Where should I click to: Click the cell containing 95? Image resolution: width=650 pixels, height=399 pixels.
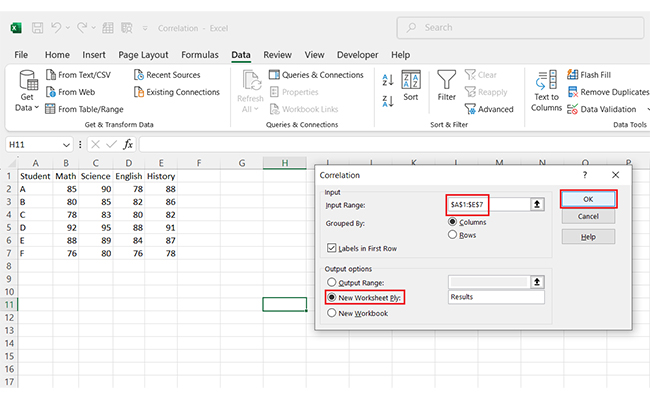point(95,227)
